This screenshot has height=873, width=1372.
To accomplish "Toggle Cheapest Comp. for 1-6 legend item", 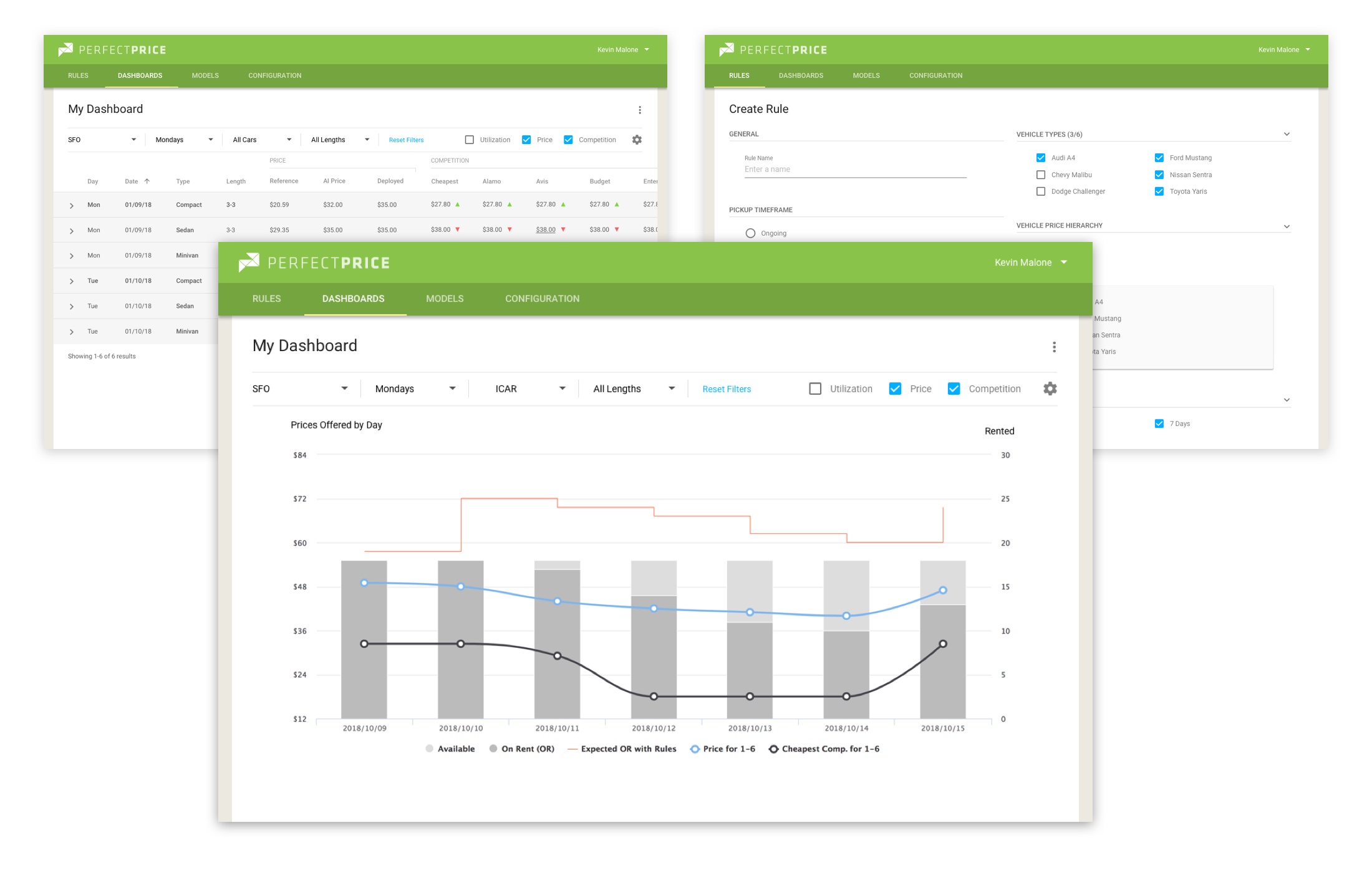I will (824, 749).
